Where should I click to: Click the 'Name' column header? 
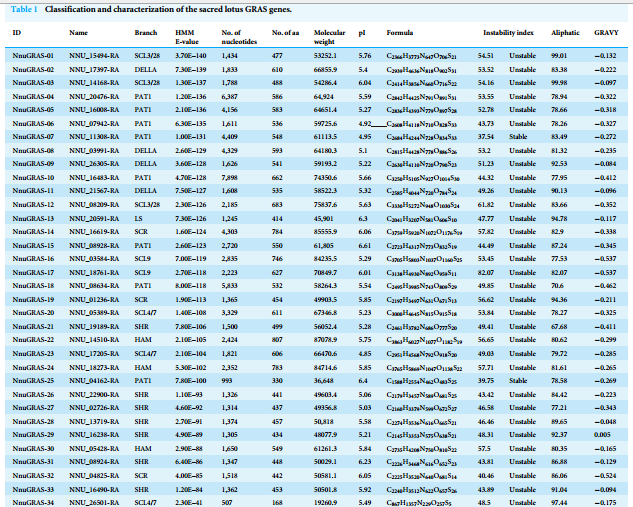[78, 33]
